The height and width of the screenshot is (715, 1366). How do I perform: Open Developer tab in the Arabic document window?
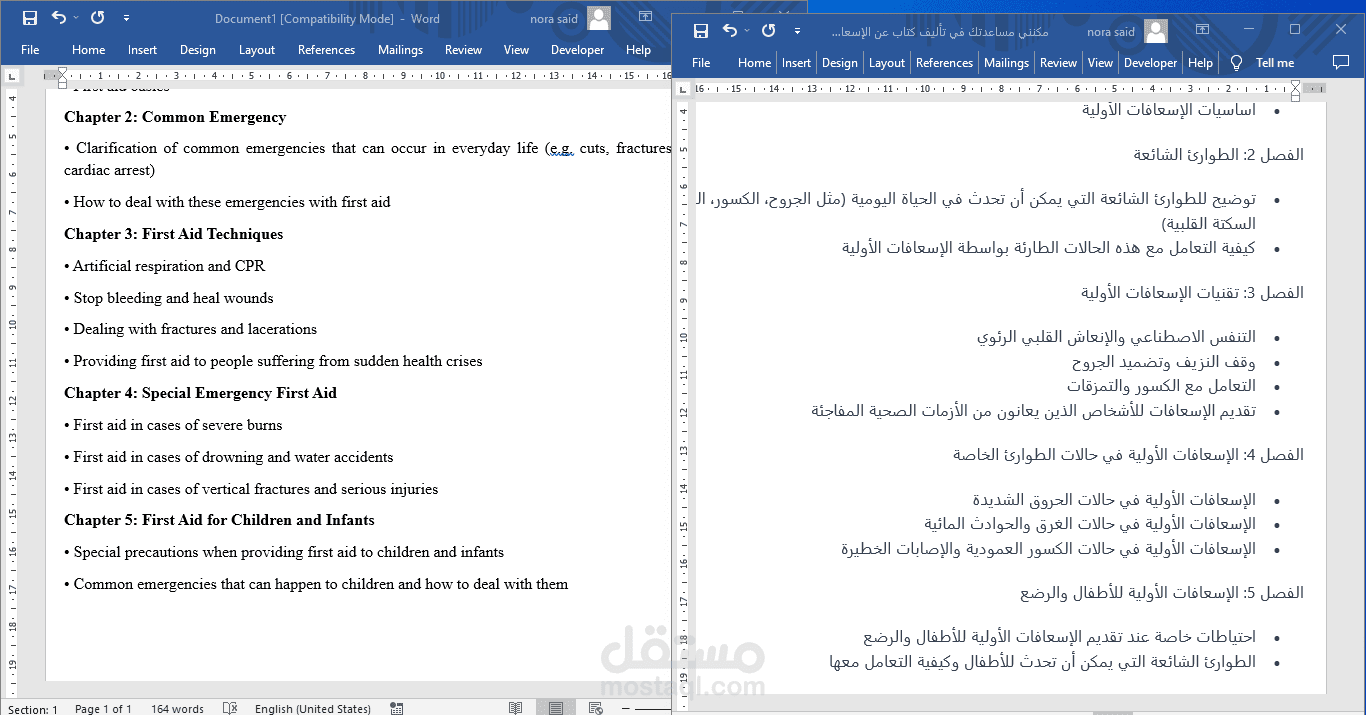pyautogui.click(x=1151, y=63)
